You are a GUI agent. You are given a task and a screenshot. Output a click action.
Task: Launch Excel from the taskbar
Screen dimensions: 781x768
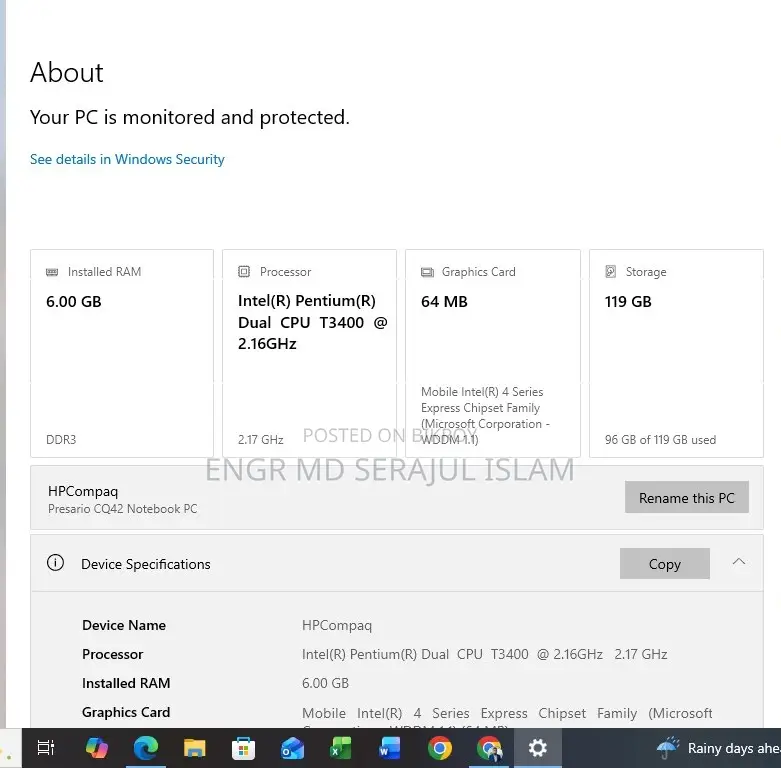click(x=341, y=748)
